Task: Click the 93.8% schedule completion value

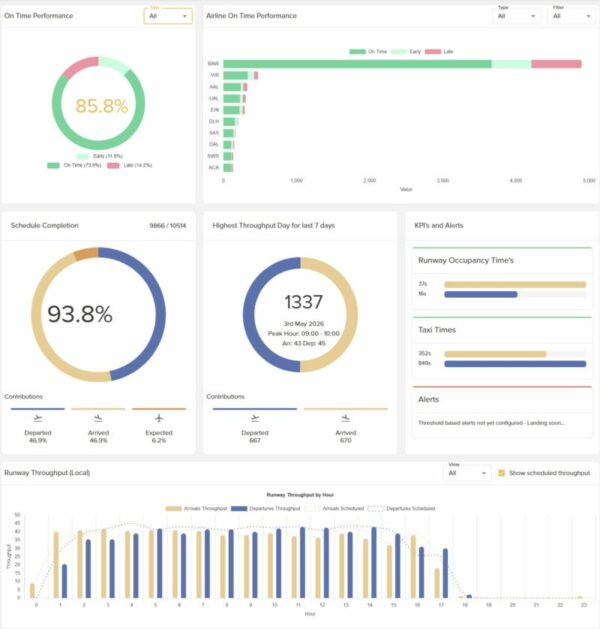Action: click(80, 314)
